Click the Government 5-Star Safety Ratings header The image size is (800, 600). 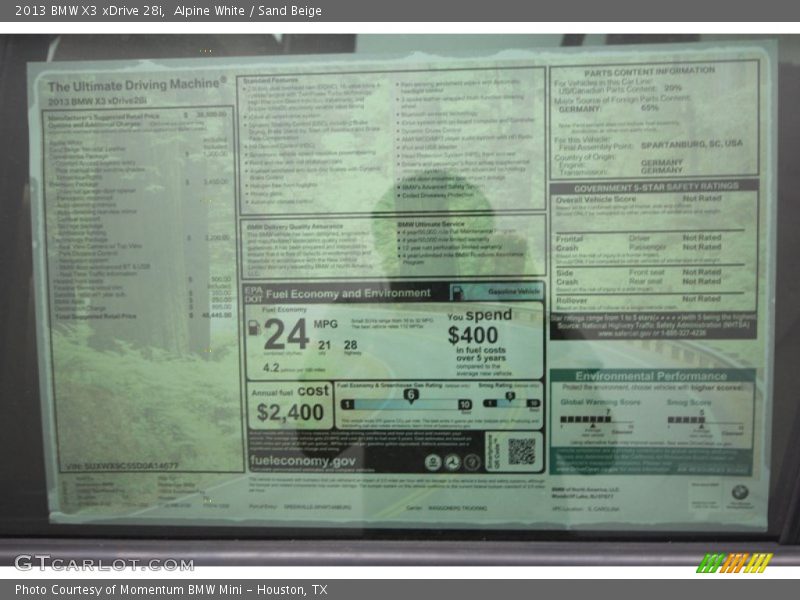pyautogui.click(x=656, y=187)
